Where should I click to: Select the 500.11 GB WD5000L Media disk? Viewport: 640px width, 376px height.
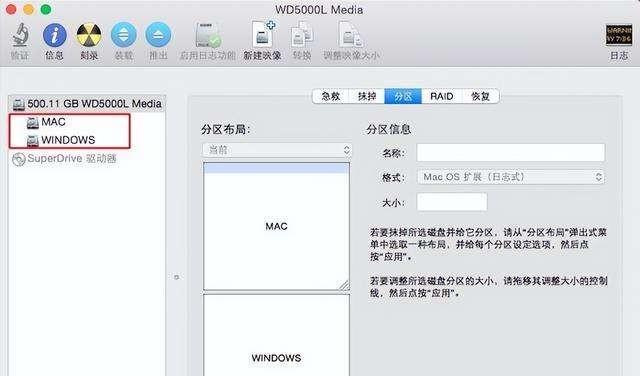click(x=87, y=104)
